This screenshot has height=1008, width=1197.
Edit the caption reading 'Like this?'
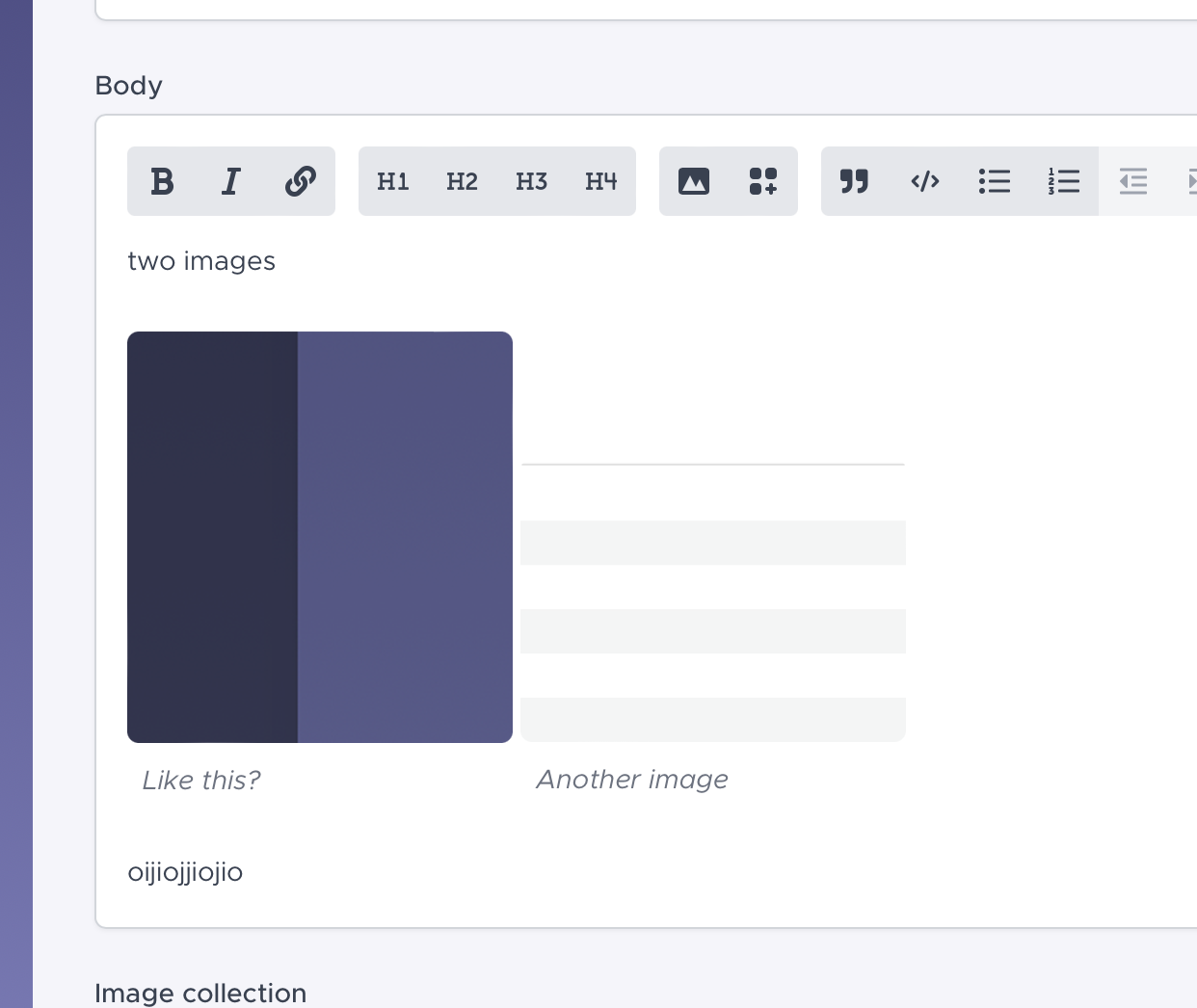click(x=200, y=780)
